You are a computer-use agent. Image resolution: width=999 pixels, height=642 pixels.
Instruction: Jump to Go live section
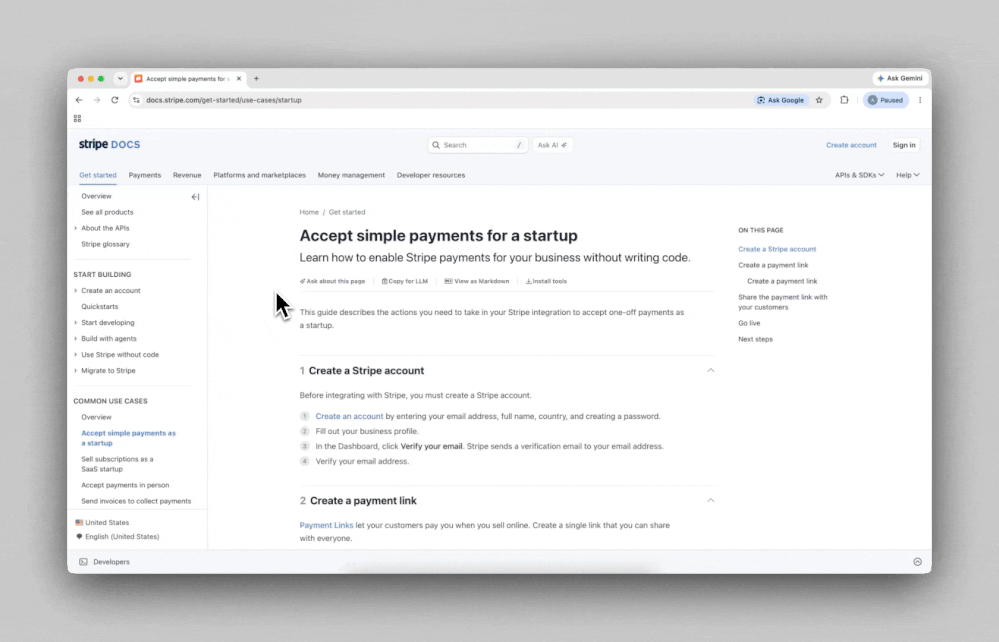(x=749, y=323)
